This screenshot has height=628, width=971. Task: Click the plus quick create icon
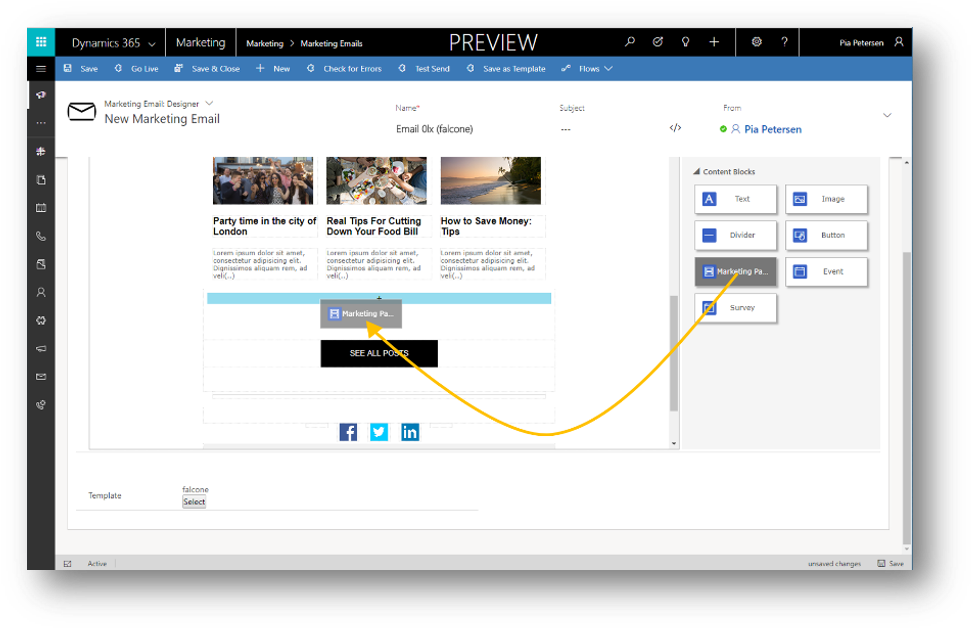coord(714,42)
